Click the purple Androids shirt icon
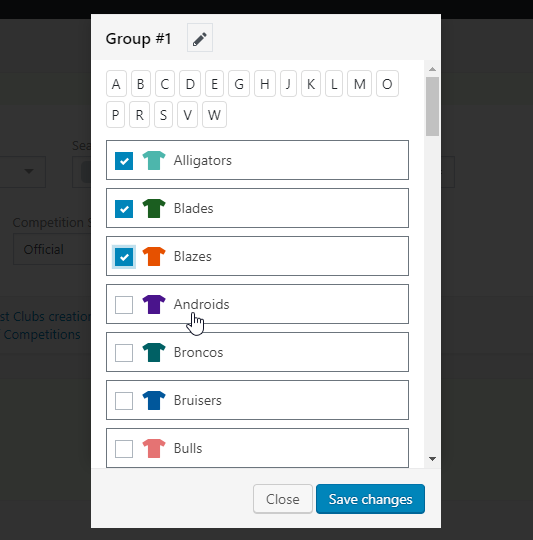 [x=154, y=304]
